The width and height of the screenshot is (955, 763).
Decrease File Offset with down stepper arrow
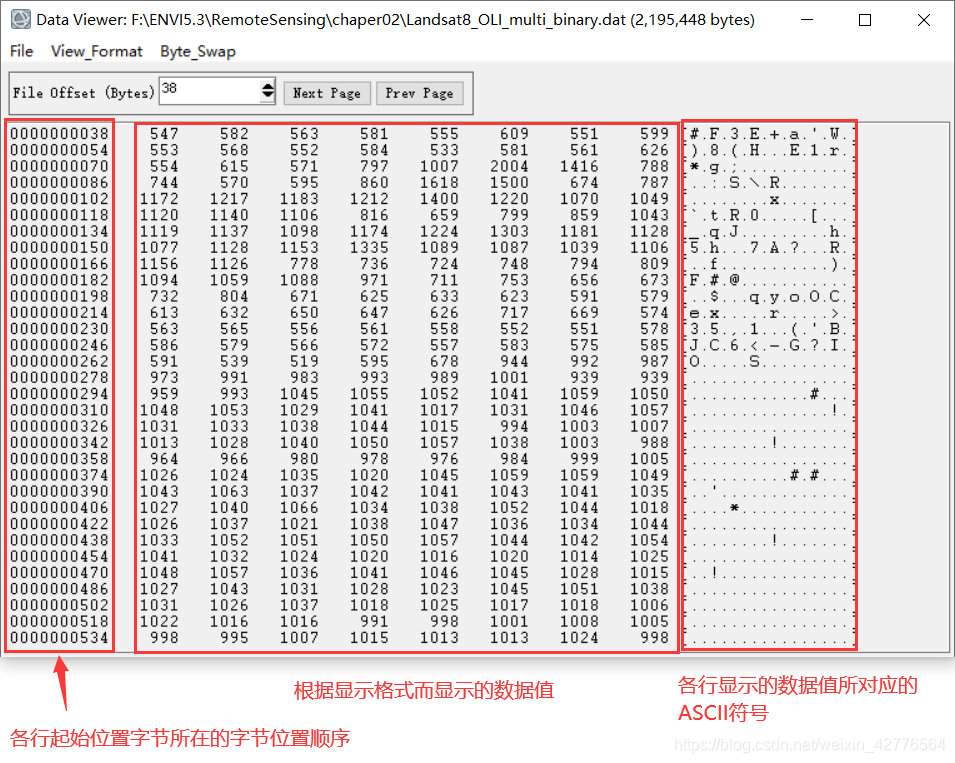click(x=268, y=96)
